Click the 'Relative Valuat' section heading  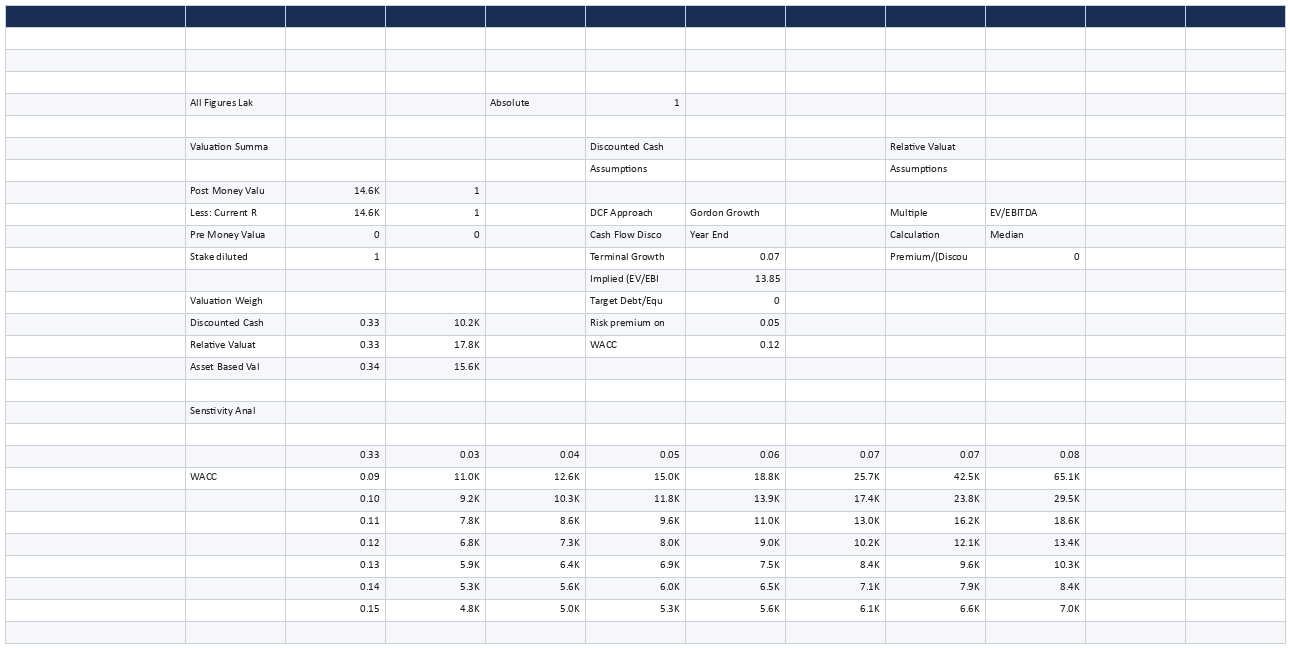pyautogui.click(x=935, y=147)
